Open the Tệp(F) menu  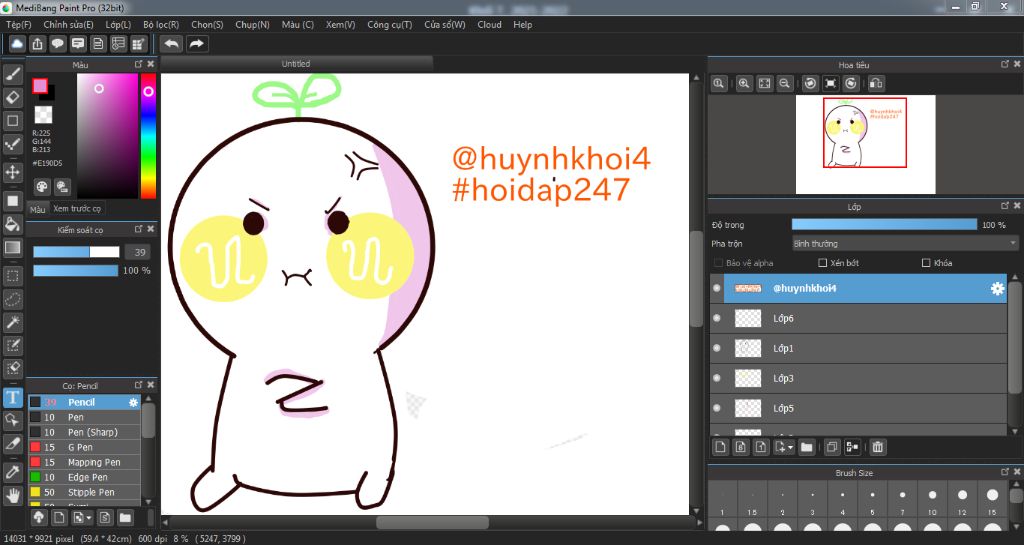pyautogui.click(x=18, y=25)
